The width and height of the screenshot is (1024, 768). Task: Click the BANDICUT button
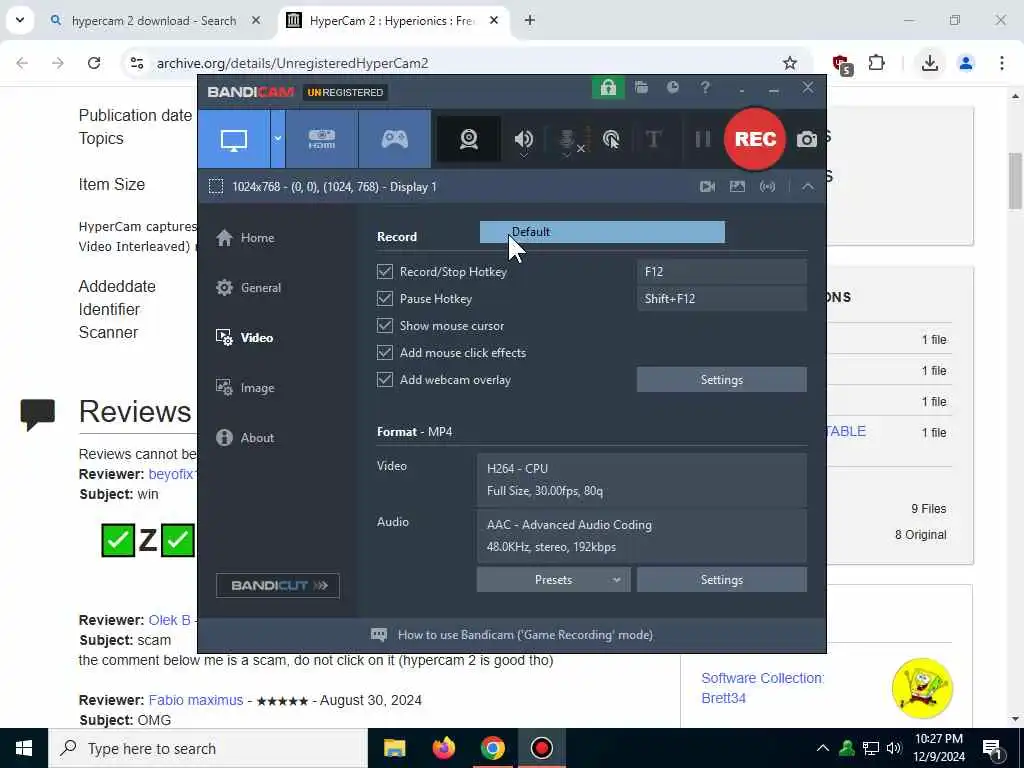pos(278,585)
